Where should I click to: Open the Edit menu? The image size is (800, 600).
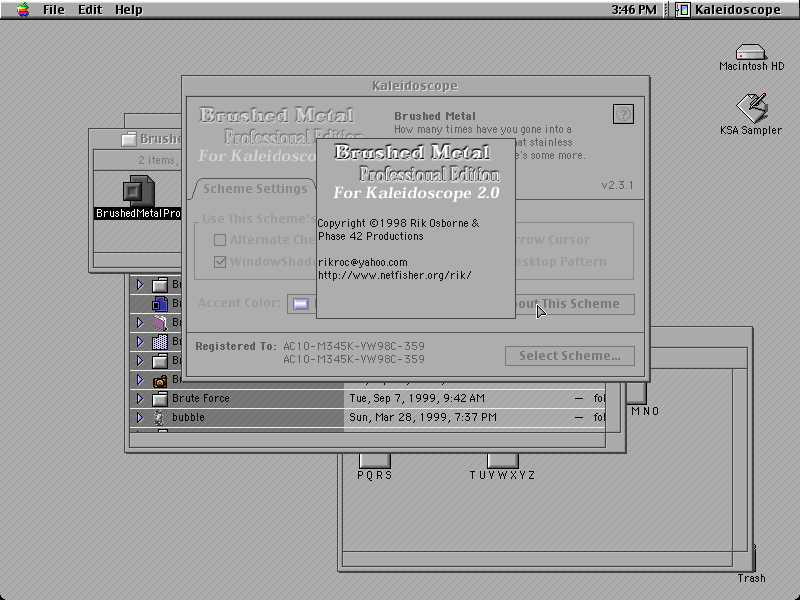click(x=90, y=10)
